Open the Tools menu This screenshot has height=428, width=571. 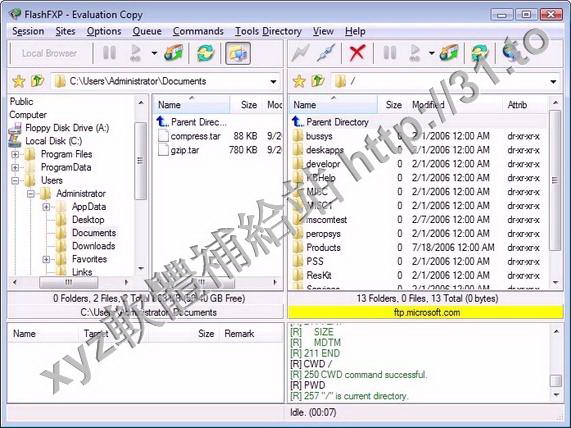click(247, 31)
